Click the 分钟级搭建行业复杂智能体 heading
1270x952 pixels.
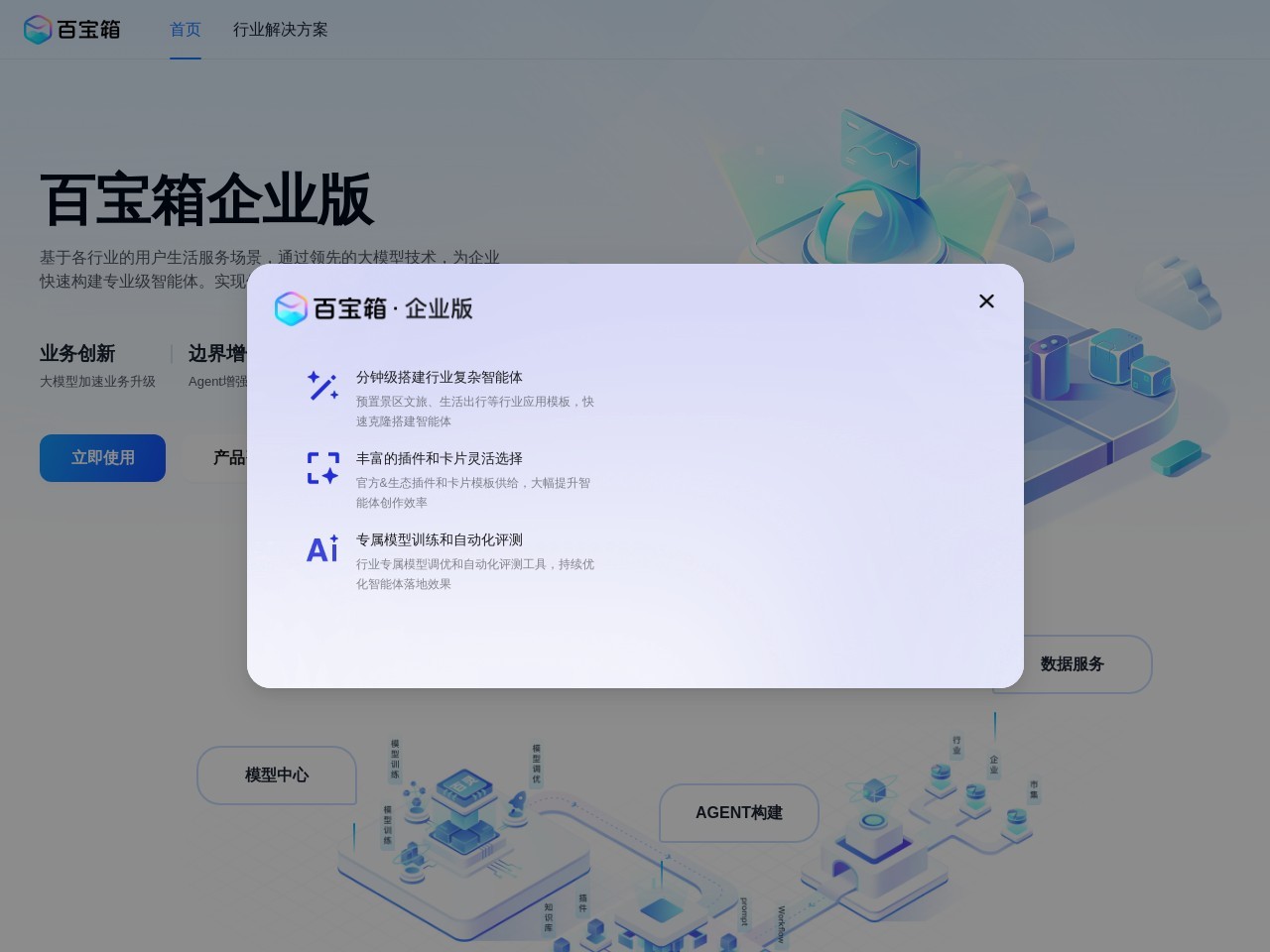[x=439, y=377]
